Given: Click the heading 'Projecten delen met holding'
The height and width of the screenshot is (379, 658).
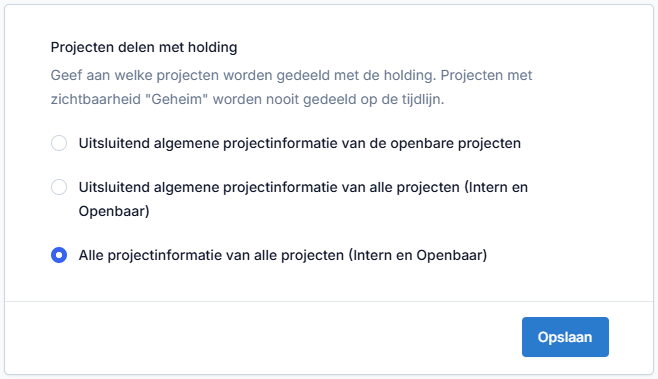Looking at the screenshot, I should point(144,47).
